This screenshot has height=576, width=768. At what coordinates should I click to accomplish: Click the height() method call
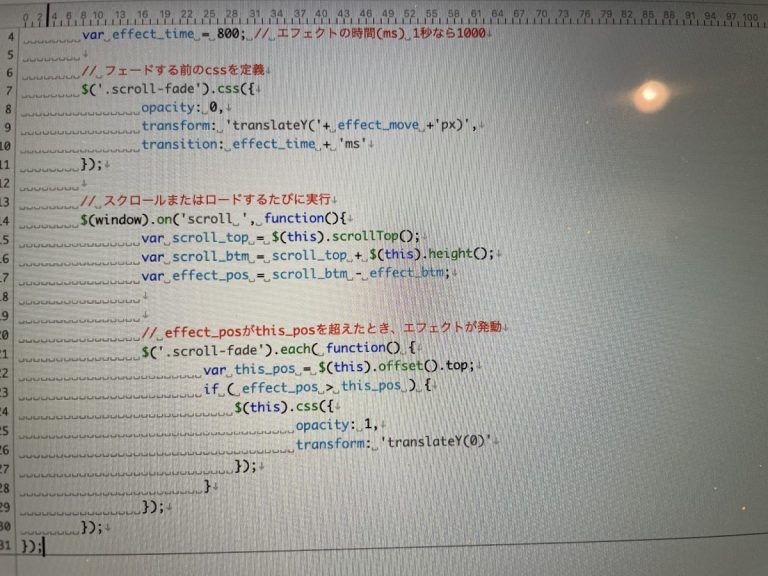tap(457, 254)
